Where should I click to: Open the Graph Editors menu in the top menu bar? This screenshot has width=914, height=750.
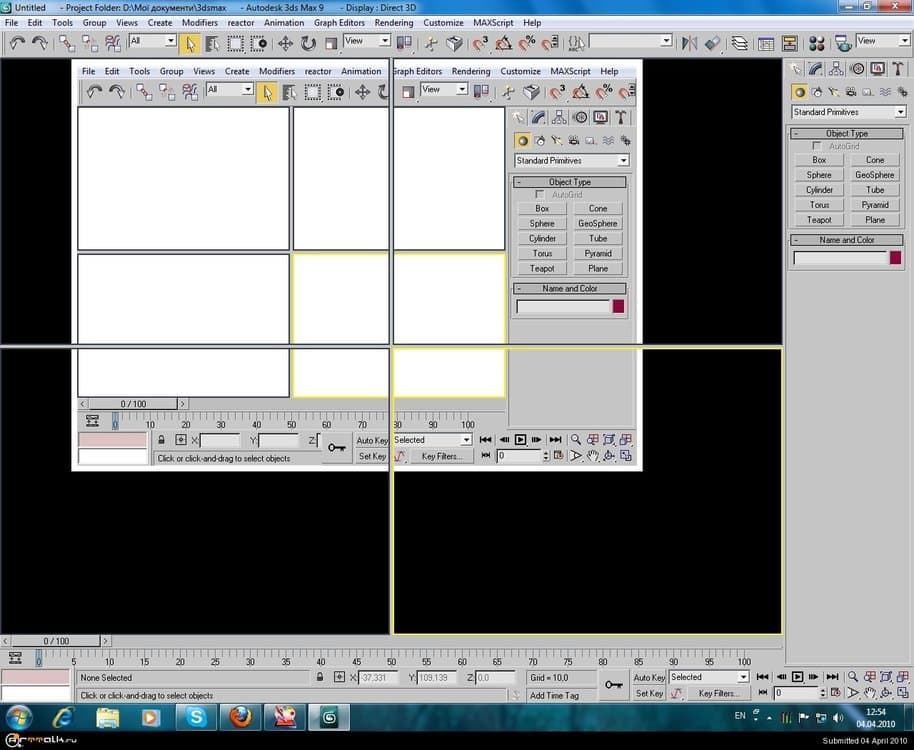tap(339, 22)
